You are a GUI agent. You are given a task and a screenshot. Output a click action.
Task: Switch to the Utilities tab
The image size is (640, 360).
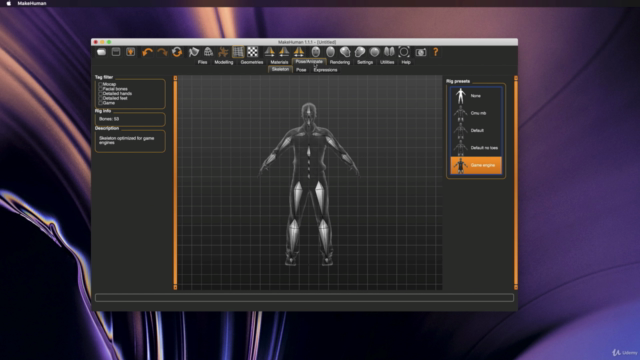(x=387, y=62)
